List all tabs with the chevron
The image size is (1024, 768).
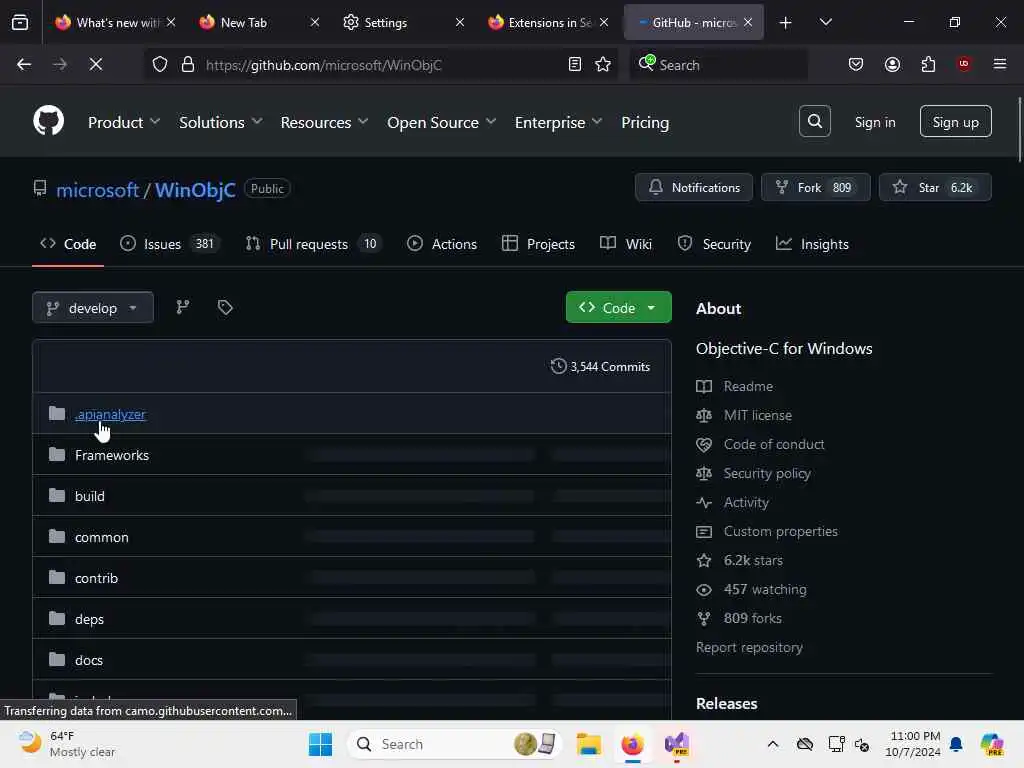tap(825, 23)
